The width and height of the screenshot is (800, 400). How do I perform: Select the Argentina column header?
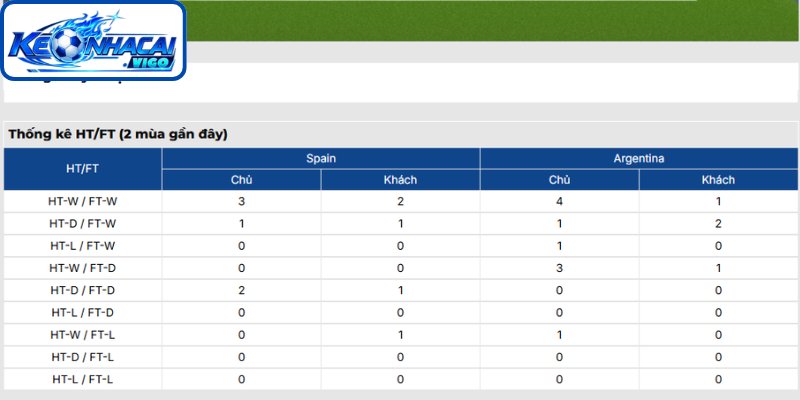tap(639, 159)
